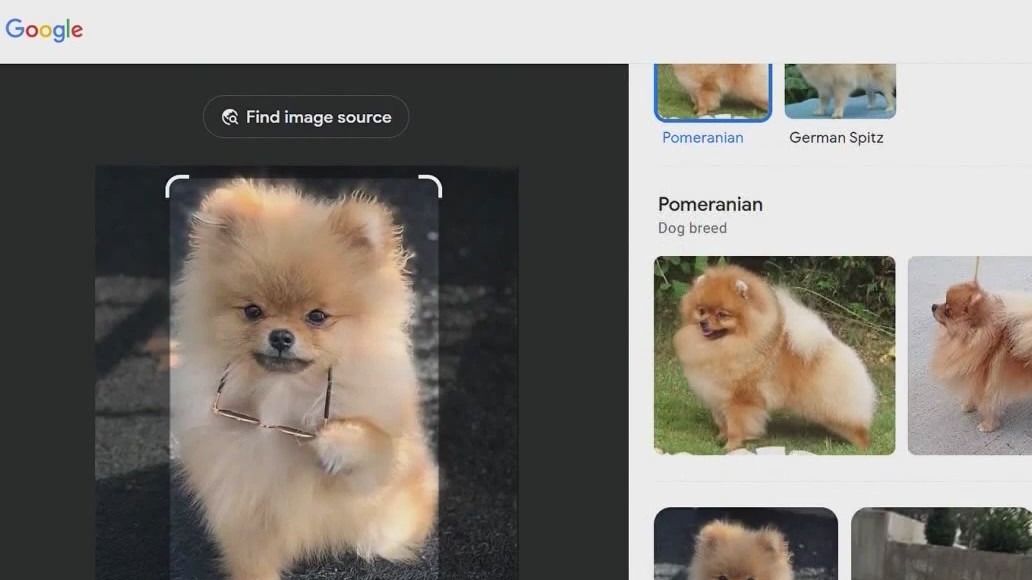Select the German Spitz label

point(836,137)
